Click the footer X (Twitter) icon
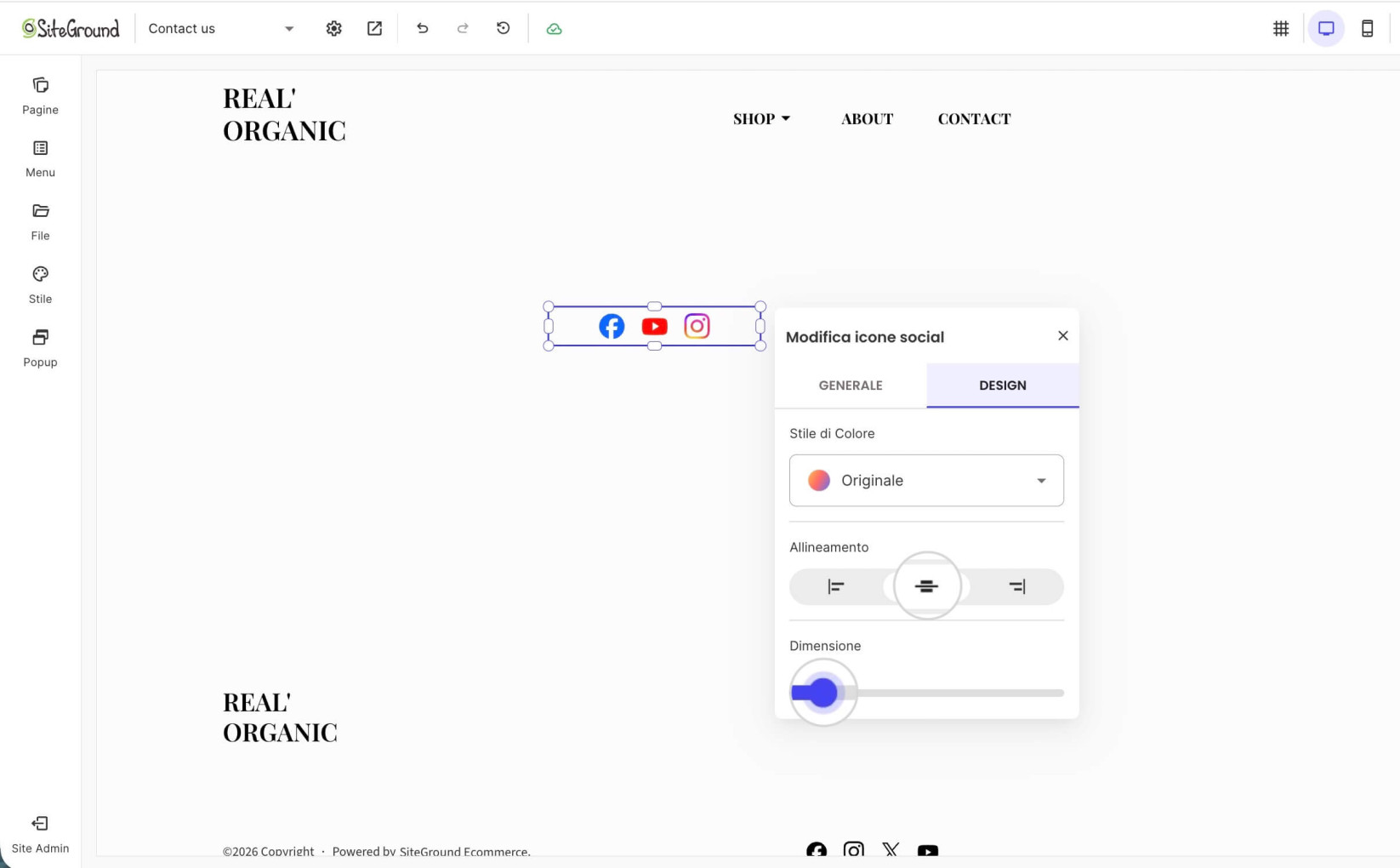 (891, 850)
